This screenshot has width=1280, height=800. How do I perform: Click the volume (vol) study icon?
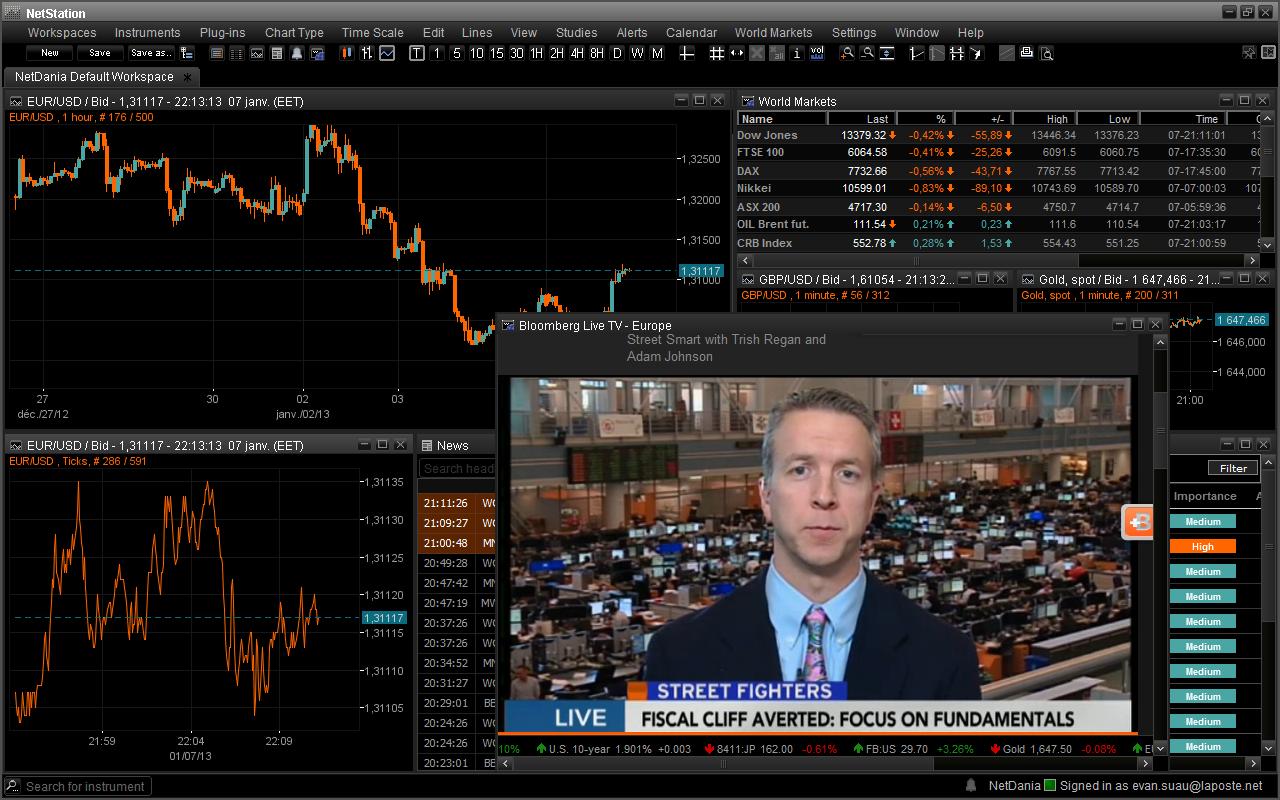817,53
